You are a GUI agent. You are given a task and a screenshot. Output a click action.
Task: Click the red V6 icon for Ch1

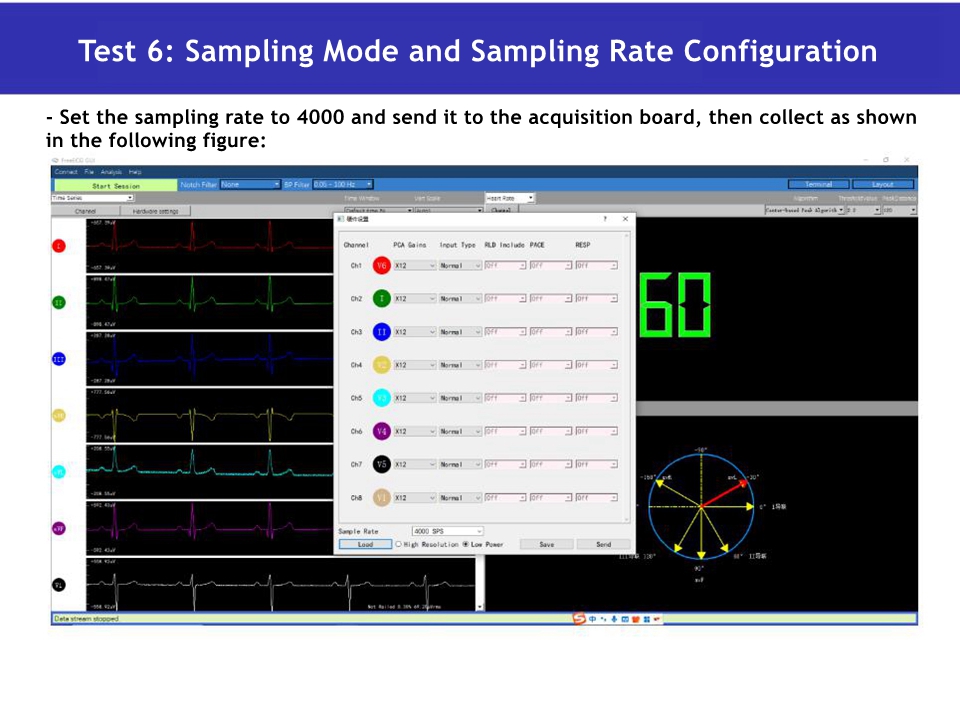point(381,266)
